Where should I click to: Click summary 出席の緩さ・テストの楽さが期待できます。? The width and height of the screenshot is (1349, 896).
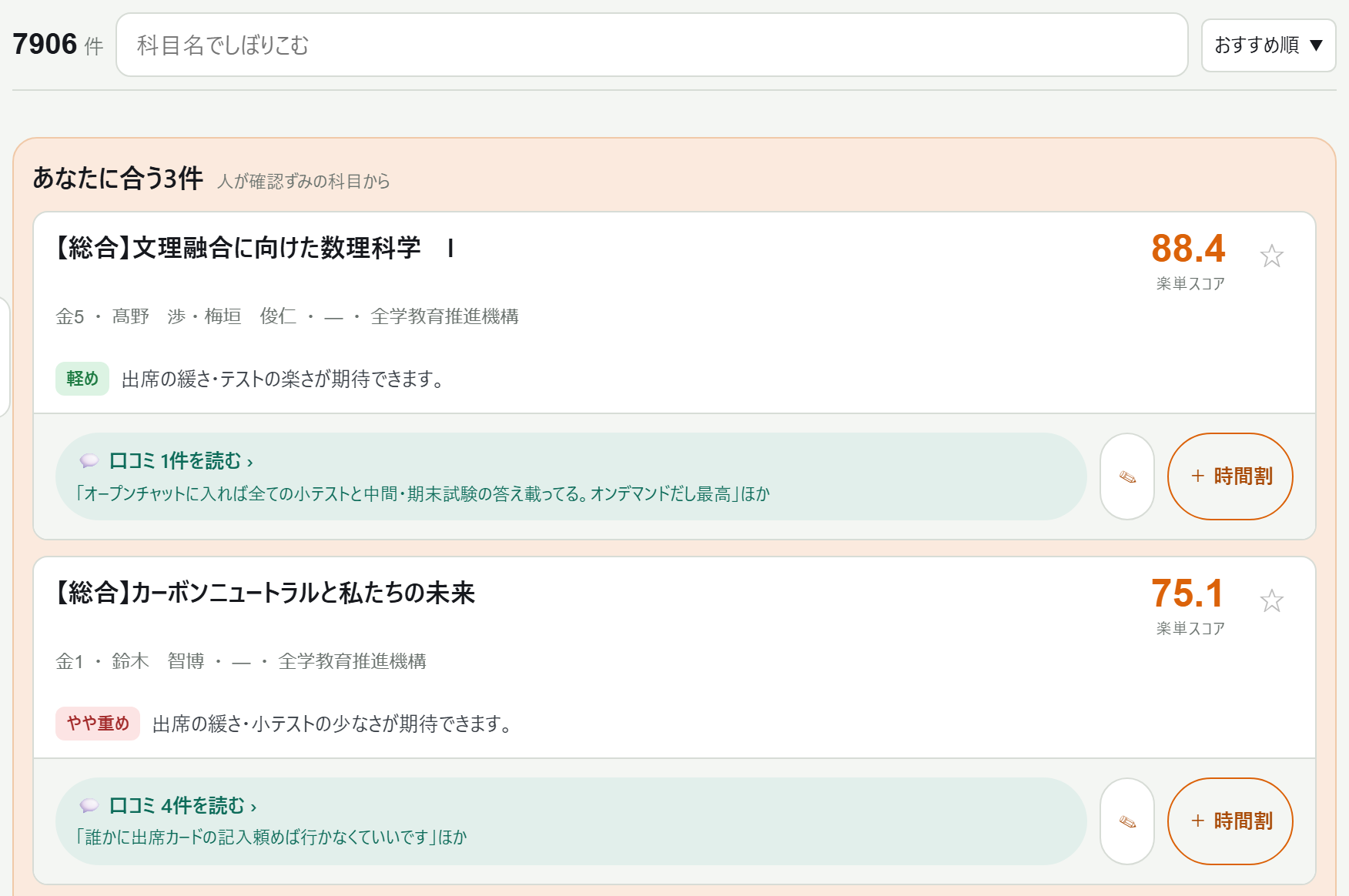283,379
